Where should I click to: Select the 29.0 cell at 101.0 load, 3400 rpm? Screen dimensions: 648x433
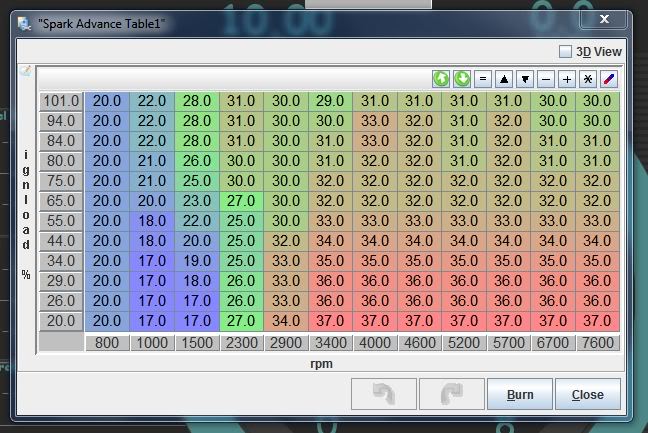tap(331, 101)
